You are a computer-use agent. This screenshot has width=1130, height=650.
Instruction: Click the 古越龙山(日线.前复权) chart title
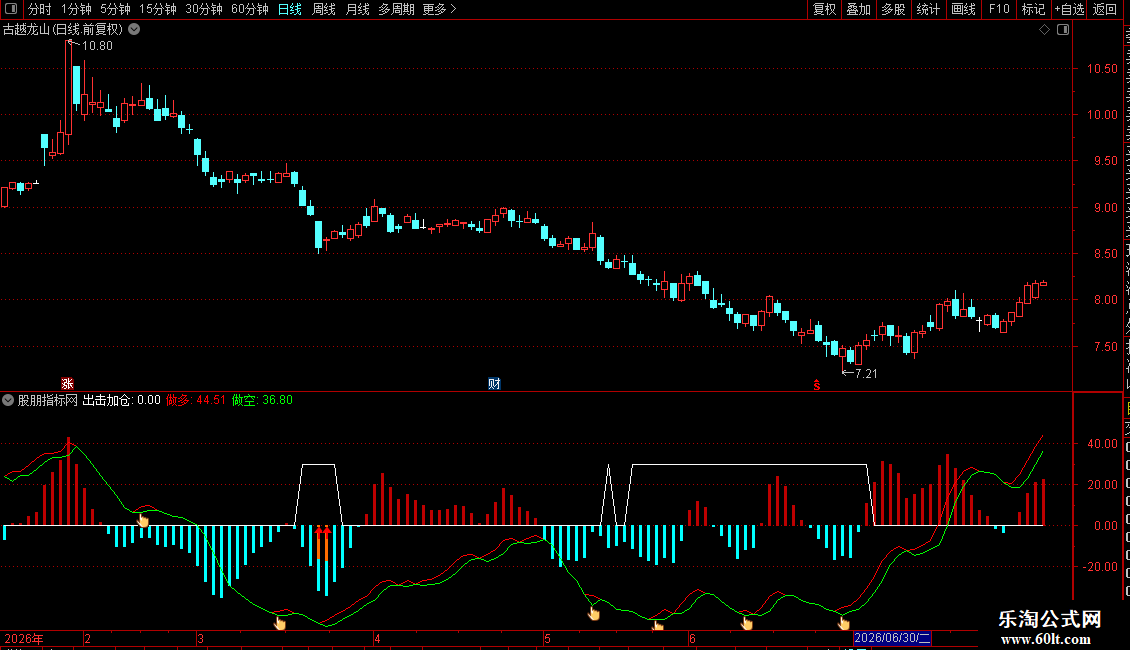coord(63,30)
